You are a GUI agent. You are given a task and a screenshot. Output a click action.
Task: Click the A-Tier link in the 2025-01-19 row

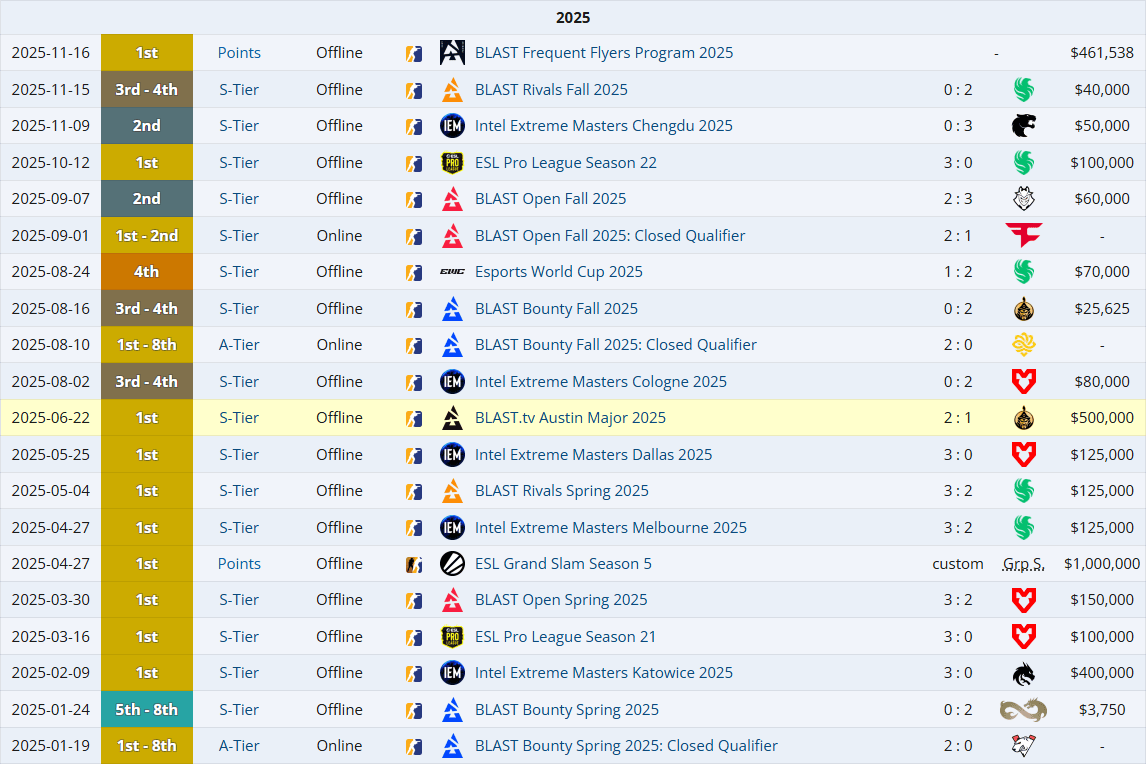239,746
